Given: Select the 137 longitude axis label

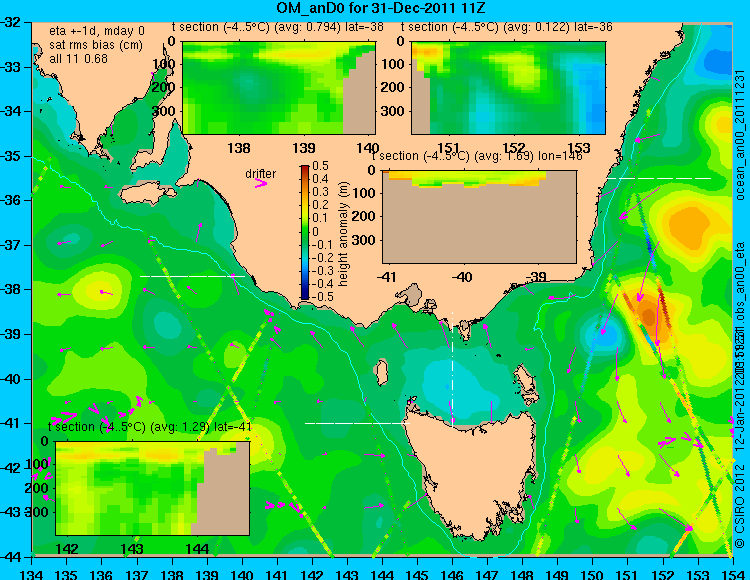Looking at the screenshot, I should coord(137,574).
